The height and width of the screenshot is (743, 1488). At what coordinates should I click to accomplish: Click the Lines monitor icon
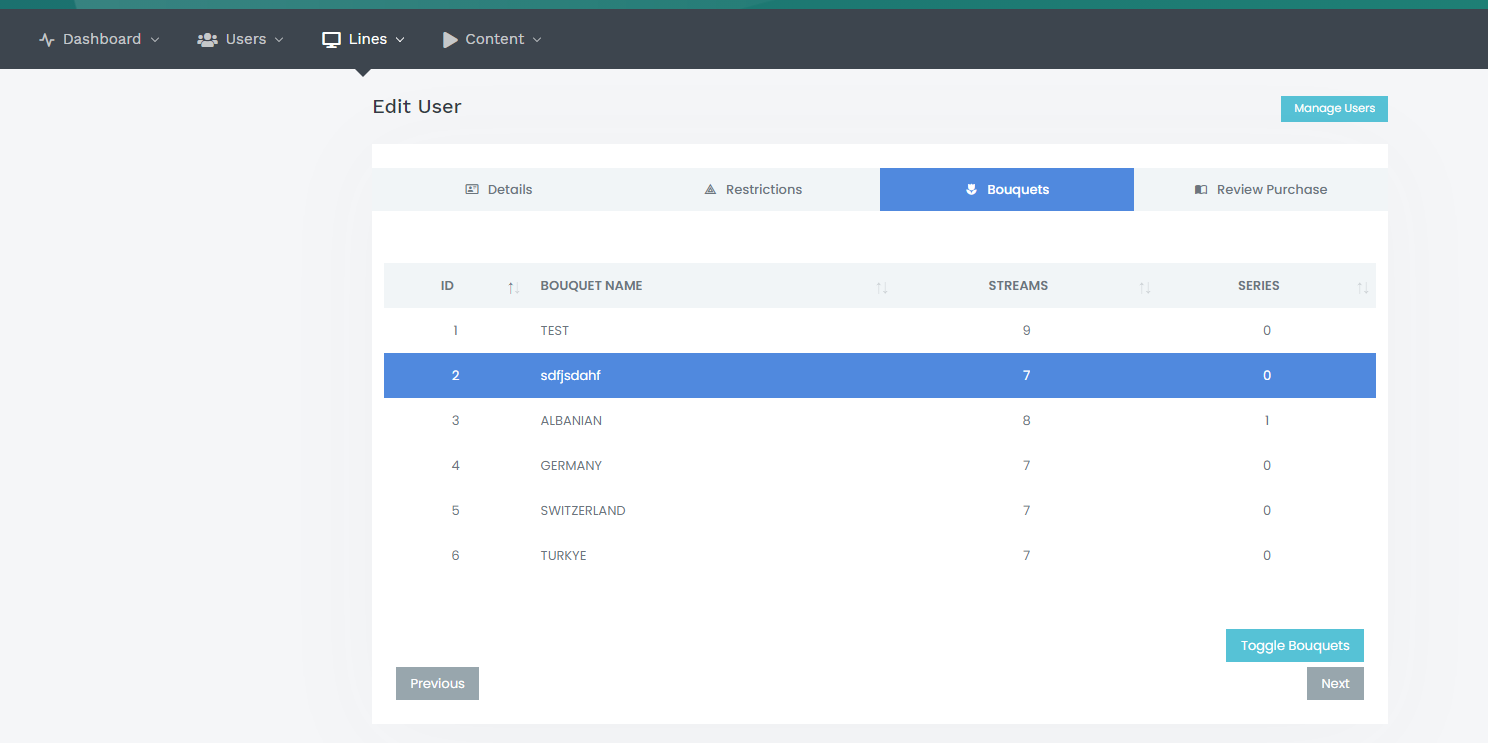click(331, 40)
